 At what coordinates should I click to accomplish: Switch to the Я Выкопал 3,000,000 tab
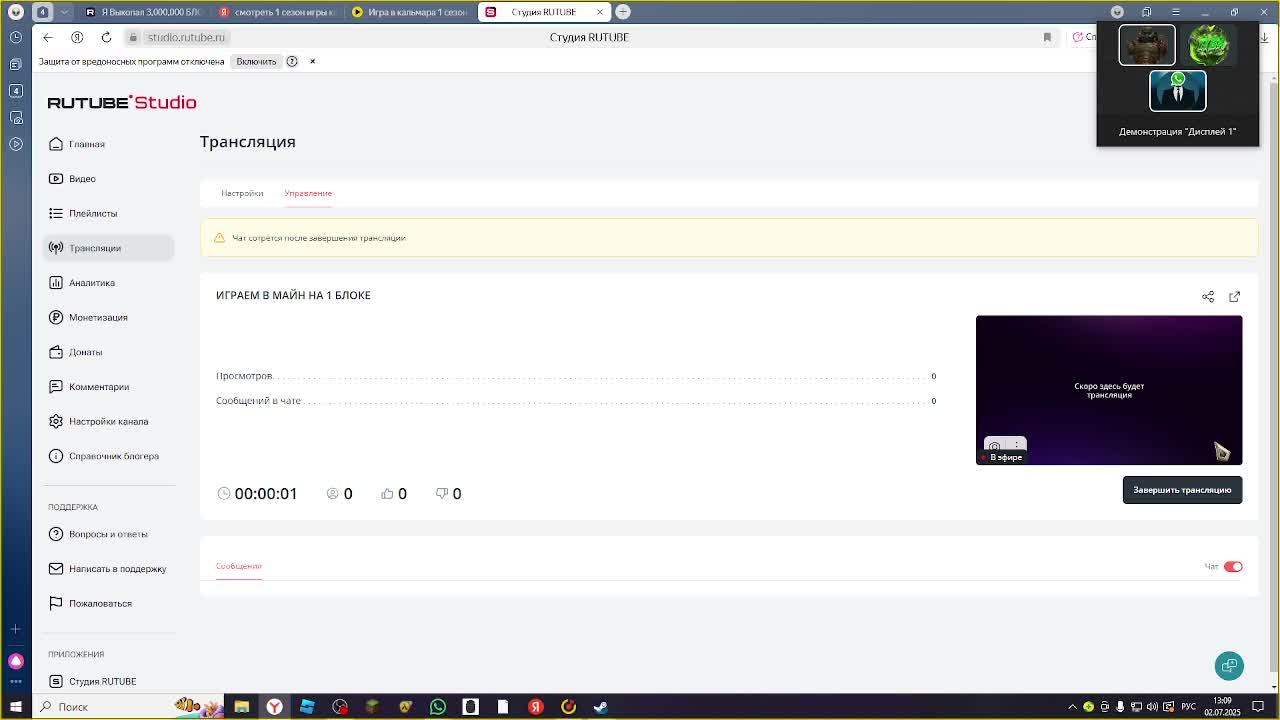point(144,12)
